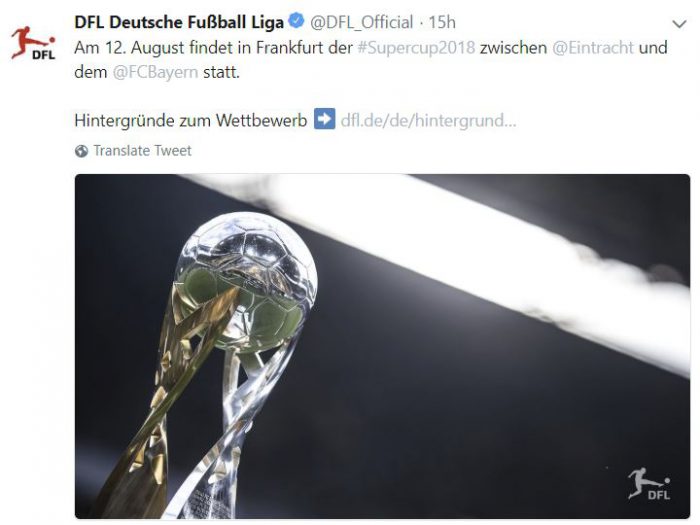The height and width of the screenshot is (525, 700).
Task: Enlarge the Supercup trophy photo
Action: tap(382, 346)
